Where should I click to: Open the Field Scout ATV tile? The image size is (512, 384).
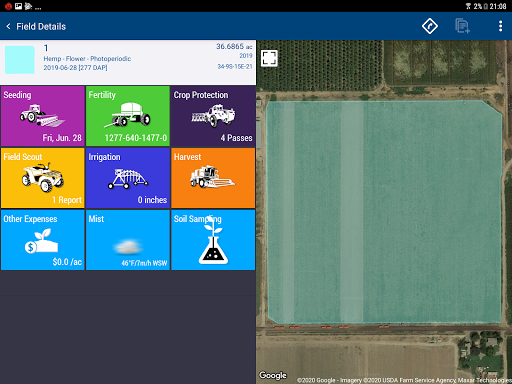tap(43, 178)
